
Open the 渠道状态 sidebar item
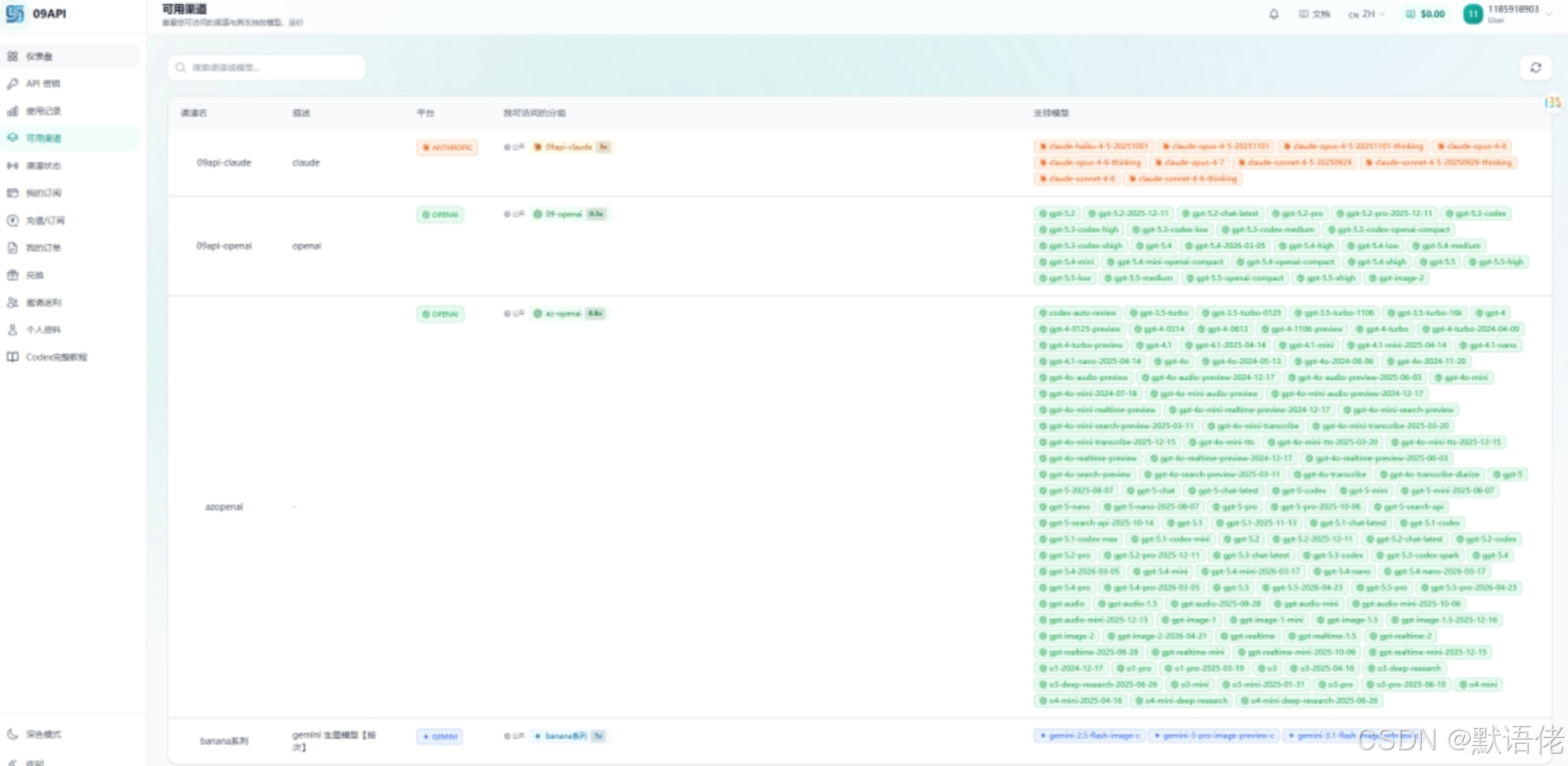70,166
